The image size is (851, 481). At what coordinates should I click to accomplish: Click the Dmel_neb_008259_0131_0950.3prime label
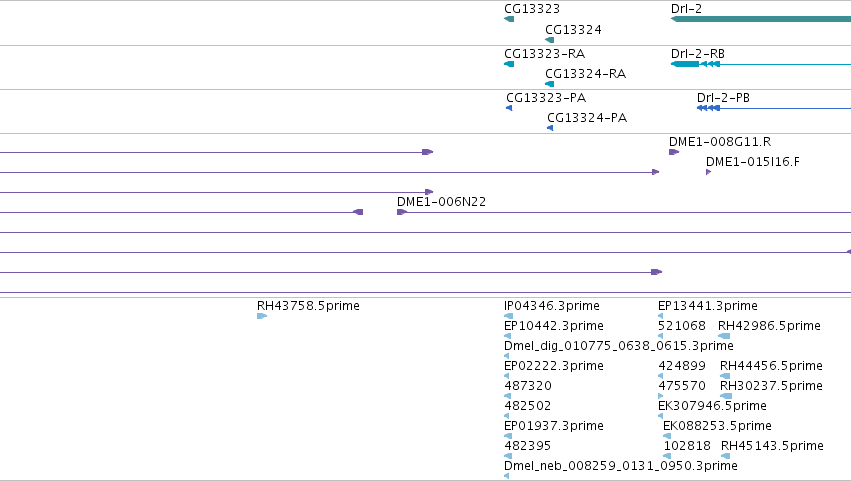(621, 466)
